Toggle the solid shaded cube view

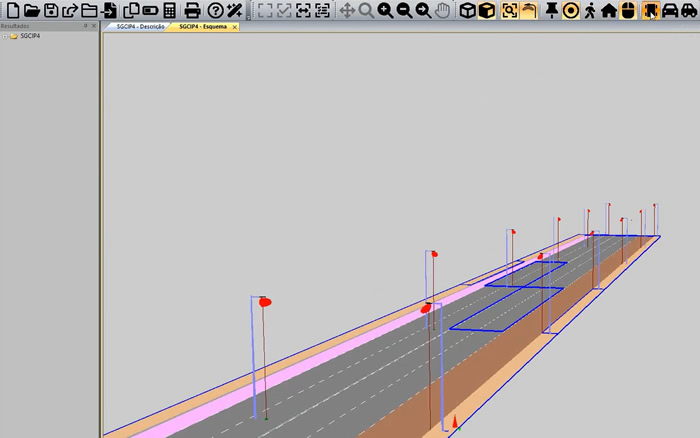pos(485,10)
